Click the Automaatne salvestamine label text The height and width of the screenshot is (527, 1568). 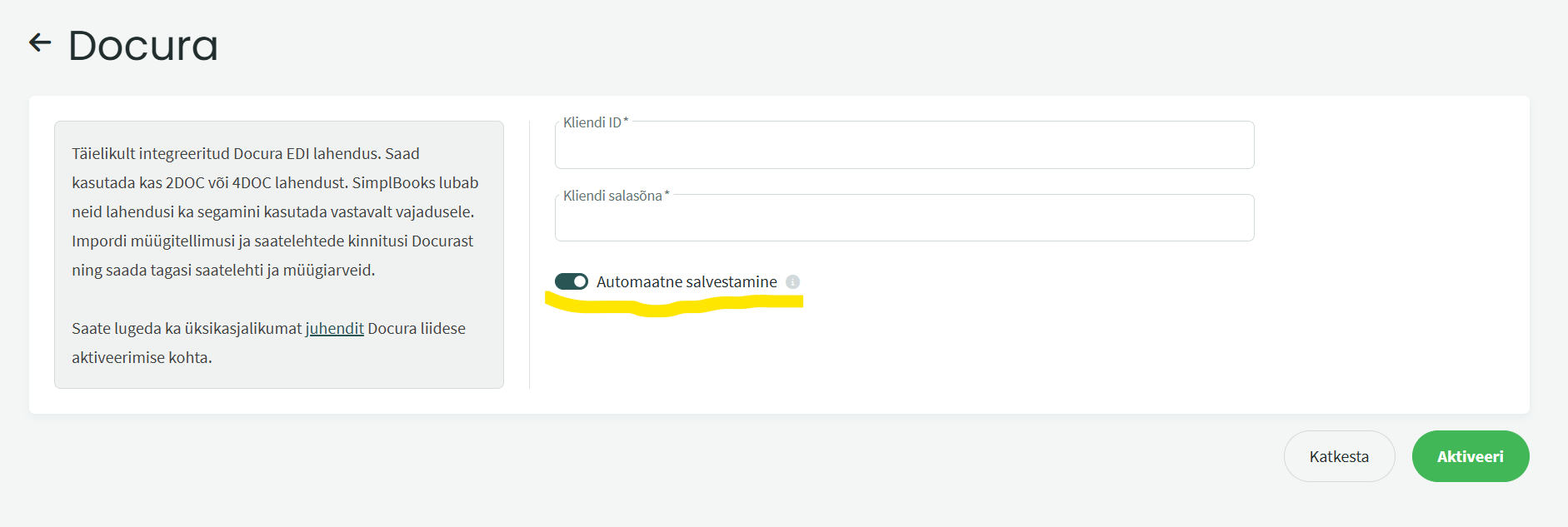(687, 281)
